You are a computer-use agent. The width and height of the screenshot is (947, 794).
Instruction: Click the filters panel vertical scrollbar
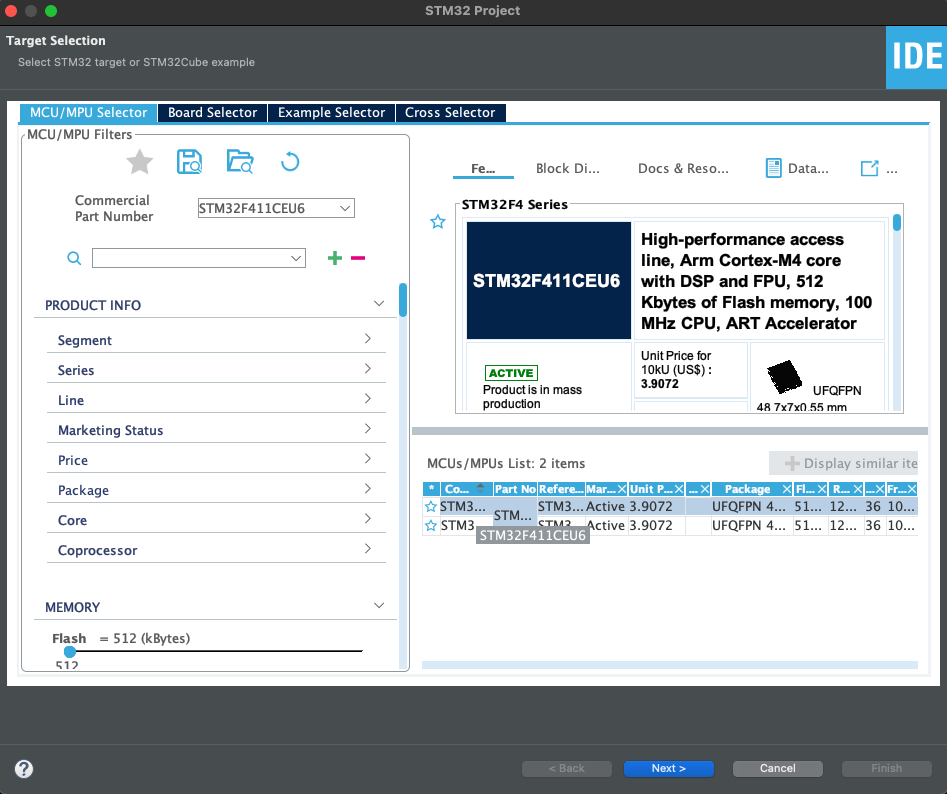[403, 299]
